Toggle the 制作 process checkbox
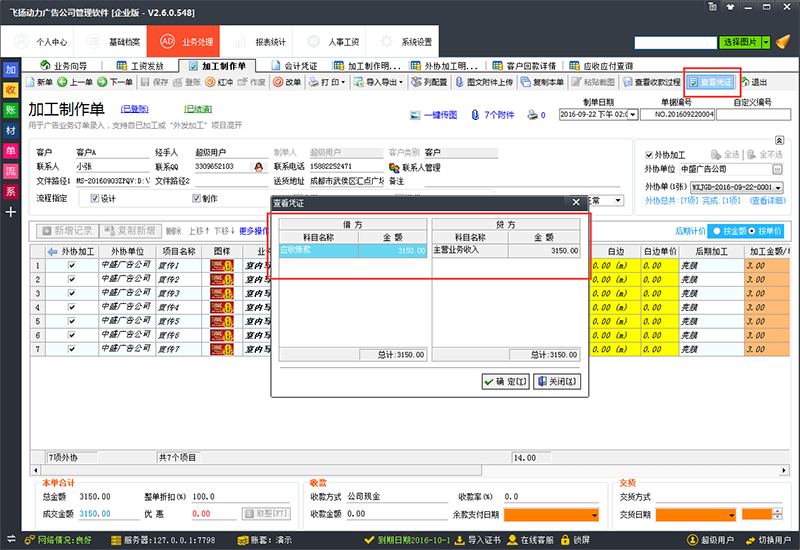This screenshot has height=550, width=800. click(197, 199)
